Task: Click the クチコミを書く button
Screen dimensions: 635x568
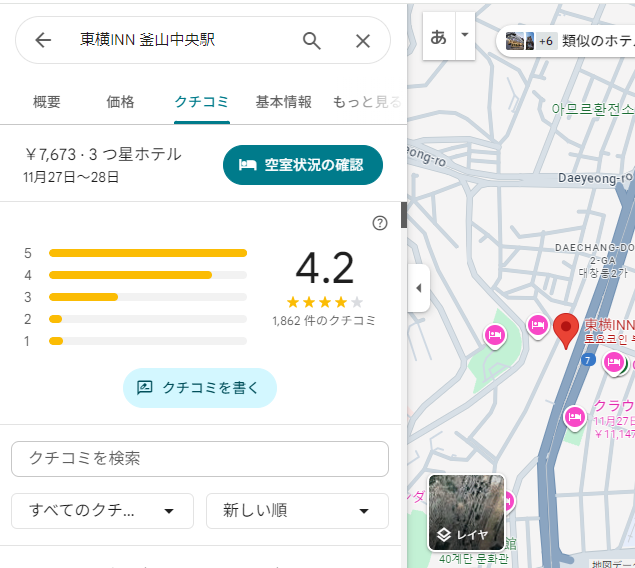Action: coord(199,388)
